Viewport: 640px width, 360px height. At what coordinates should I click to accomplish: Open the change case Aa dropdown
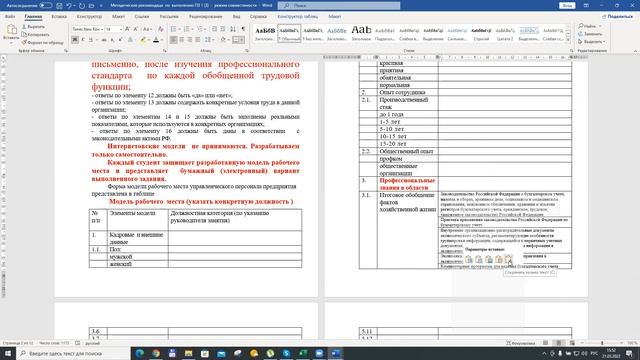coord(147,29)
